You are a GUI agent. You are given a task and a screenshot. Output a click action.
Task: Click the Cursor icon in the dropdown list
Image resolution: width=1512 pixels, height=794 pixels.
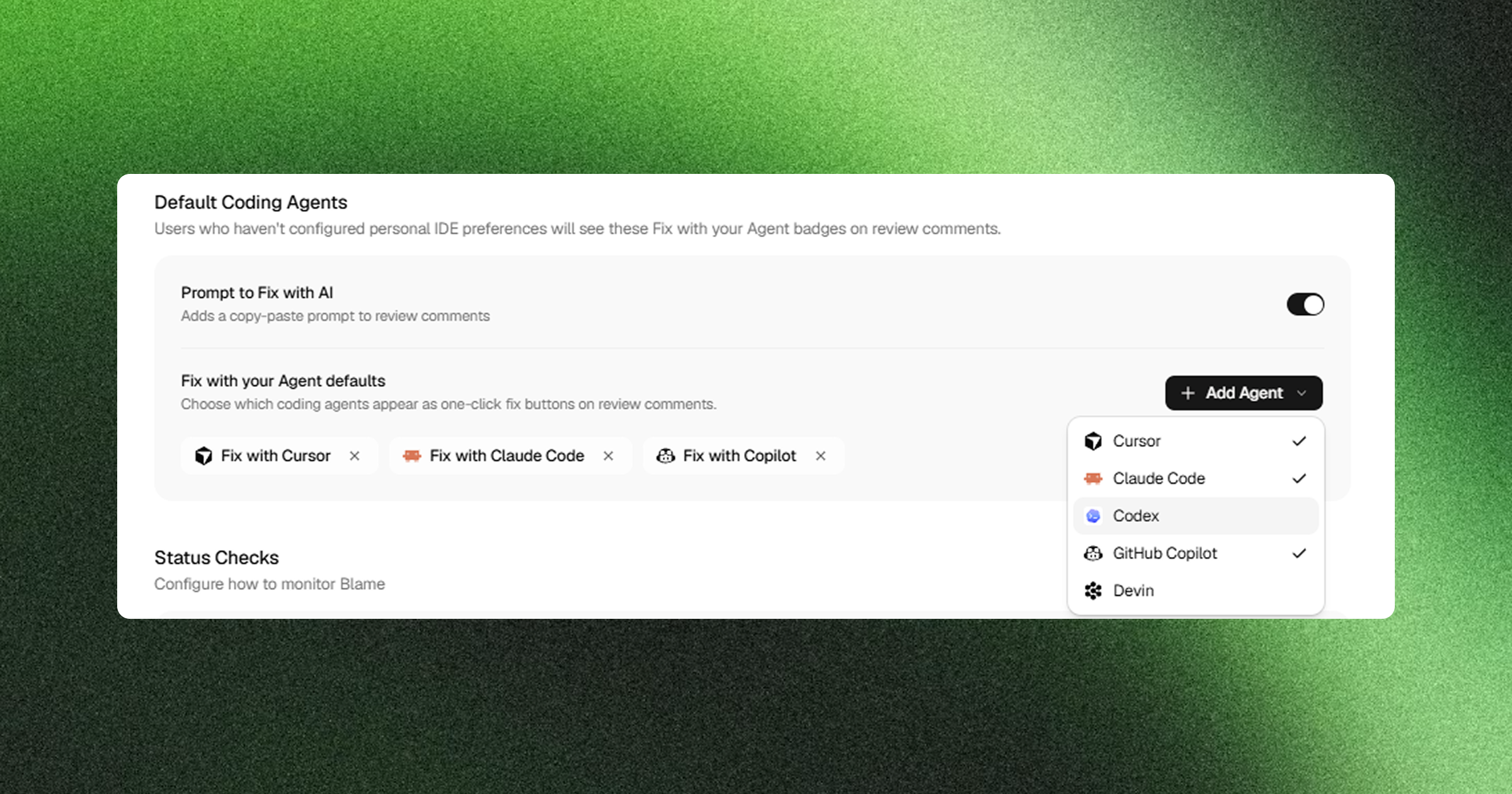click(x=1093, y=441)
